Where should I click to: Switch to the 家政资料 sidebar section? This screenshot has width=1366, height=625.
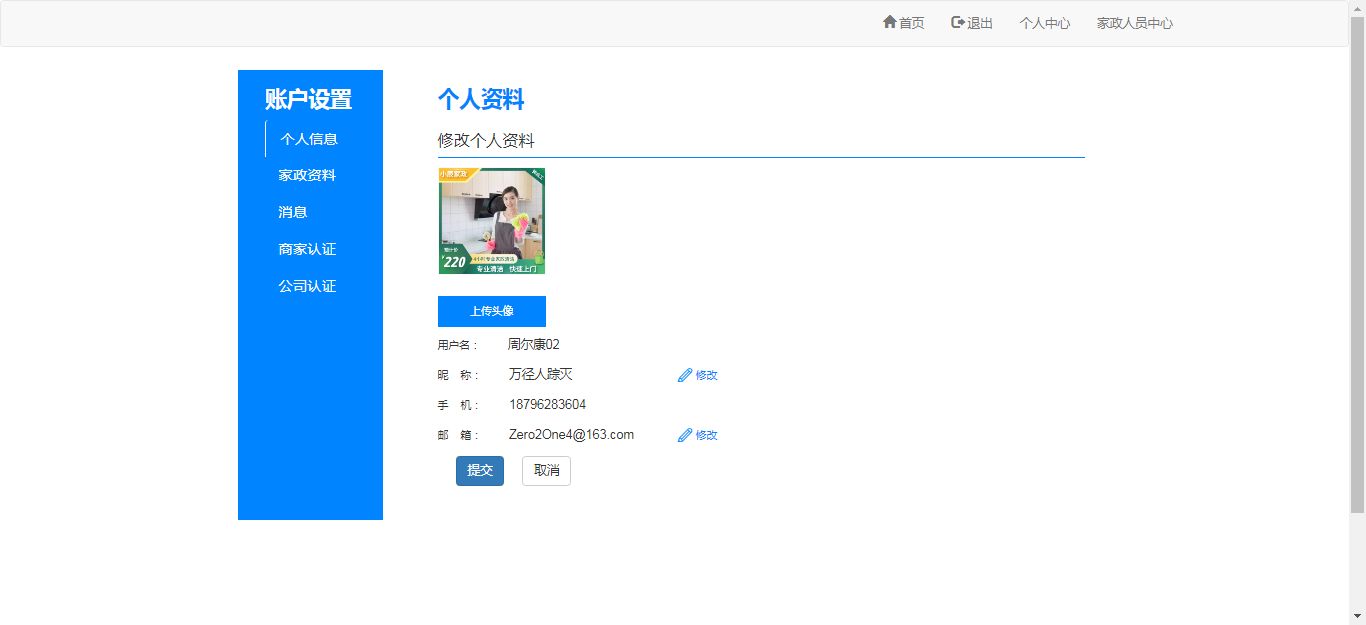(x=307, y=175)
